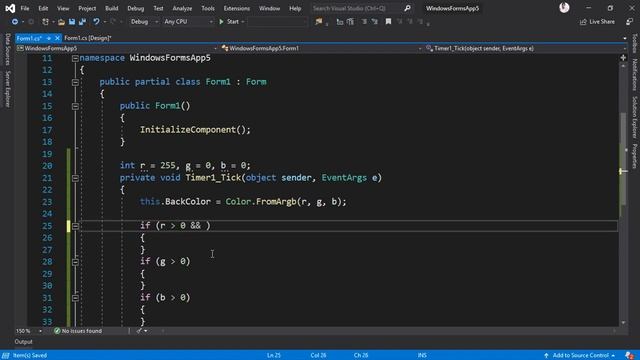Collapse the if (g > 0) block

(75, 262)
